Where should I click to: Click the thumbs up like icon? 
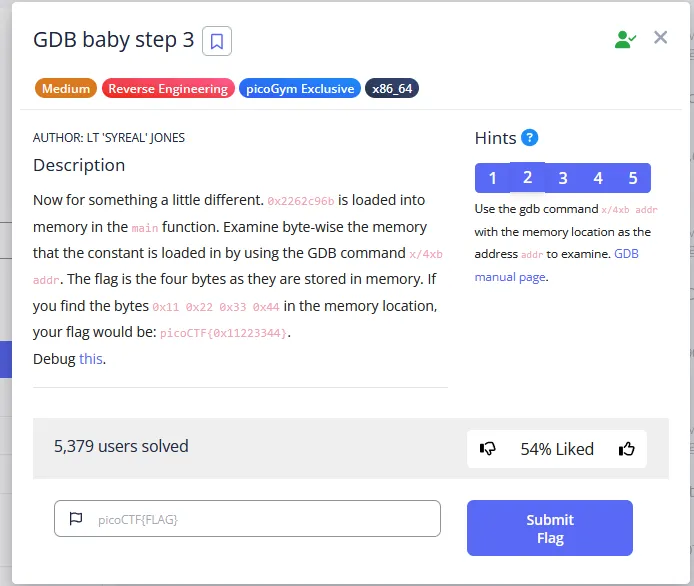627,449
